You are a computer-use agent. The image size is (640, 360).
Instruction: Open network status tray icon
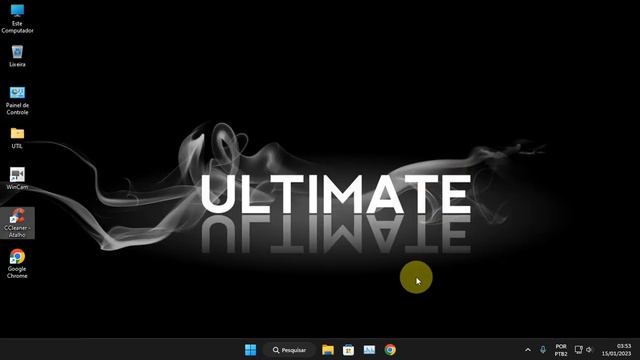click(x=578, y=350)
